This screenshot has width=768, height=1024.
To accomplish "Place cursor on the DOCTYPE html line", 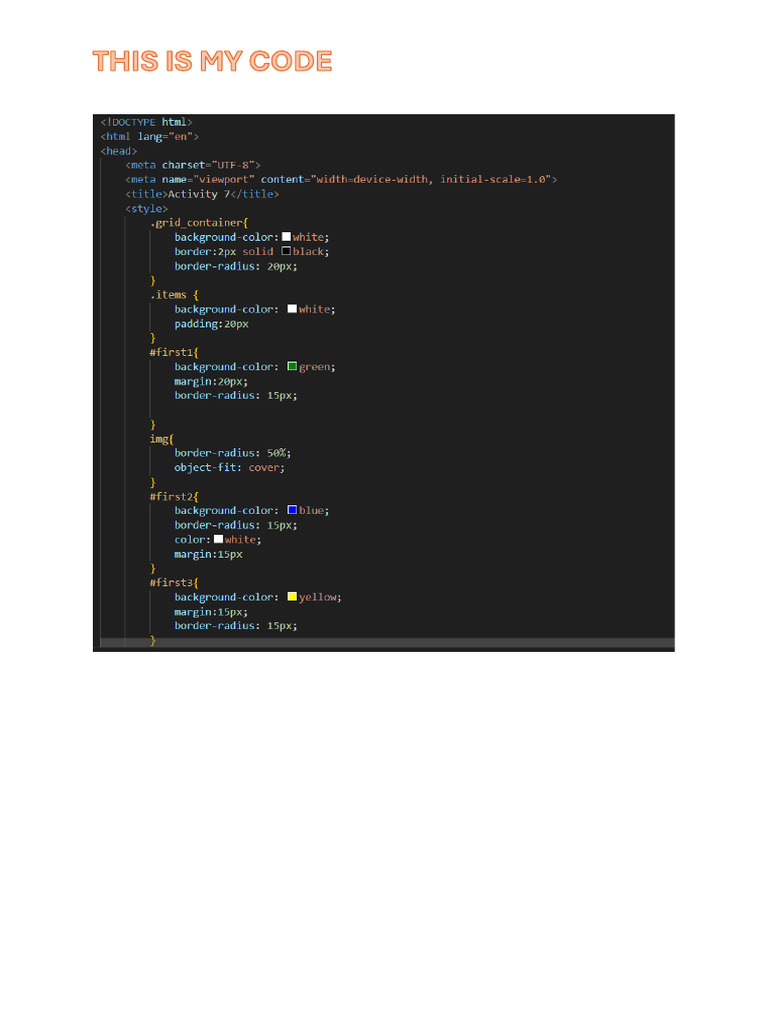I will tap(146, 122).
